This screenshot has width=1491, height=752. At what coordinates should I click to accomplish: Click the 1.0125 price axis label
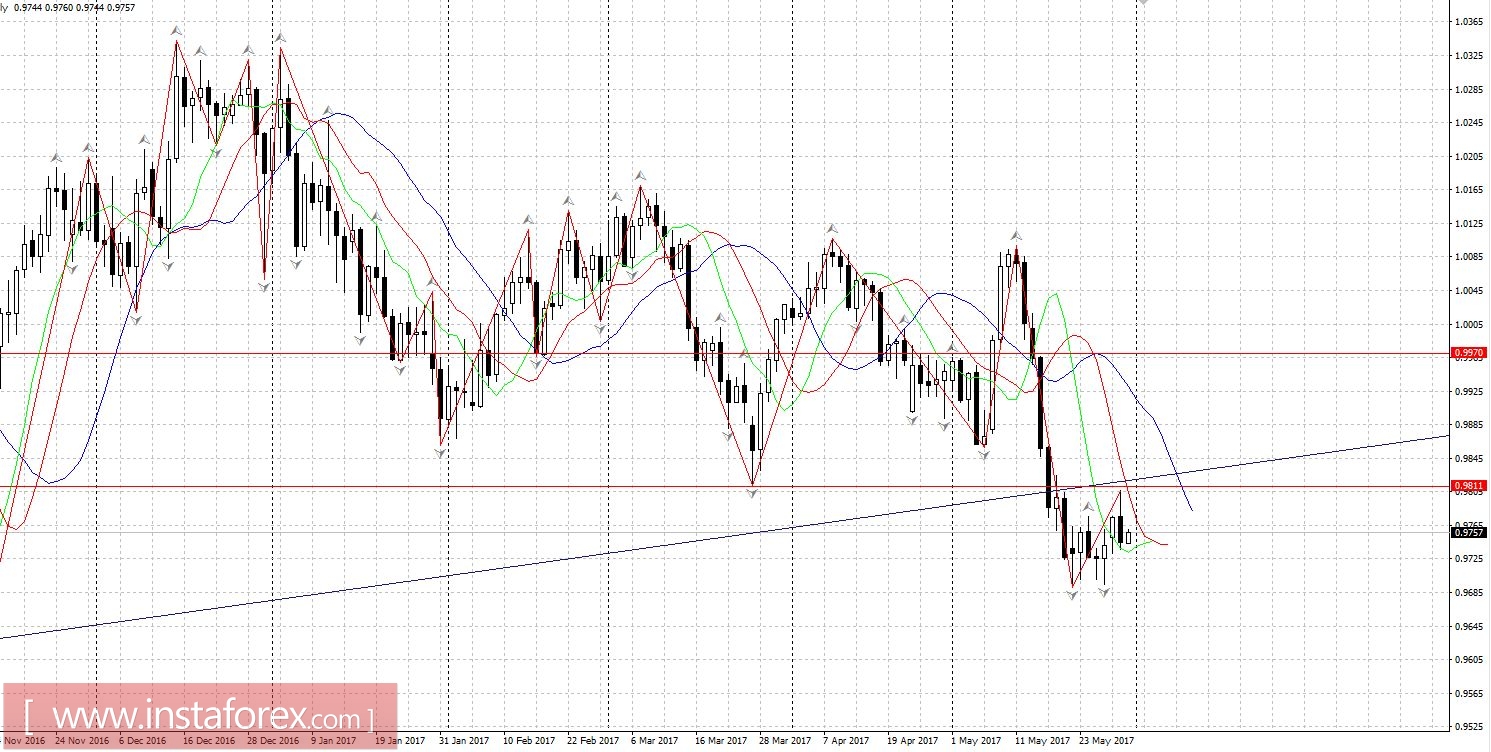pyautogui.click(x=1469, y=224)
